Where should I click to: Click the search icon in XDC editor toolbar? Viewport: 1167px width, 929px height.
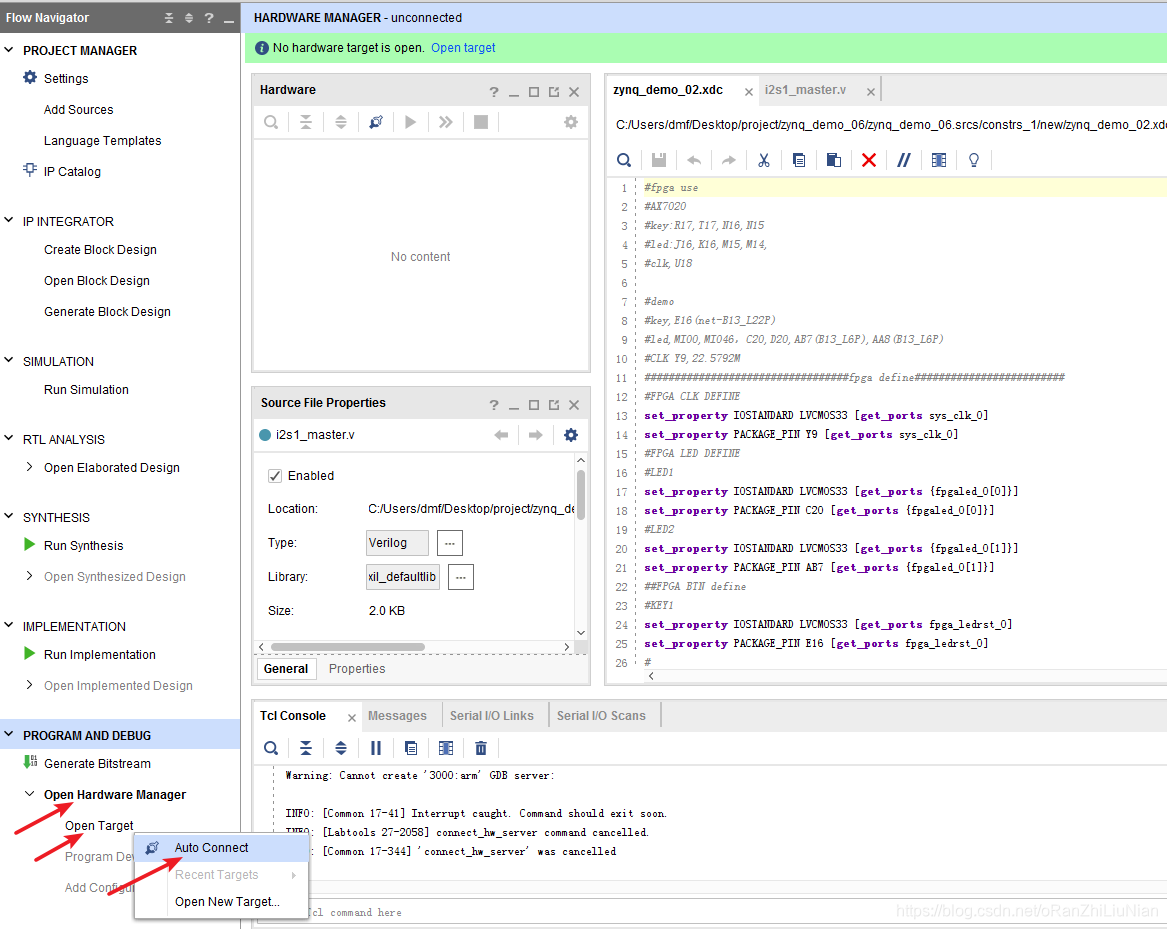click(x=624, y=160)
